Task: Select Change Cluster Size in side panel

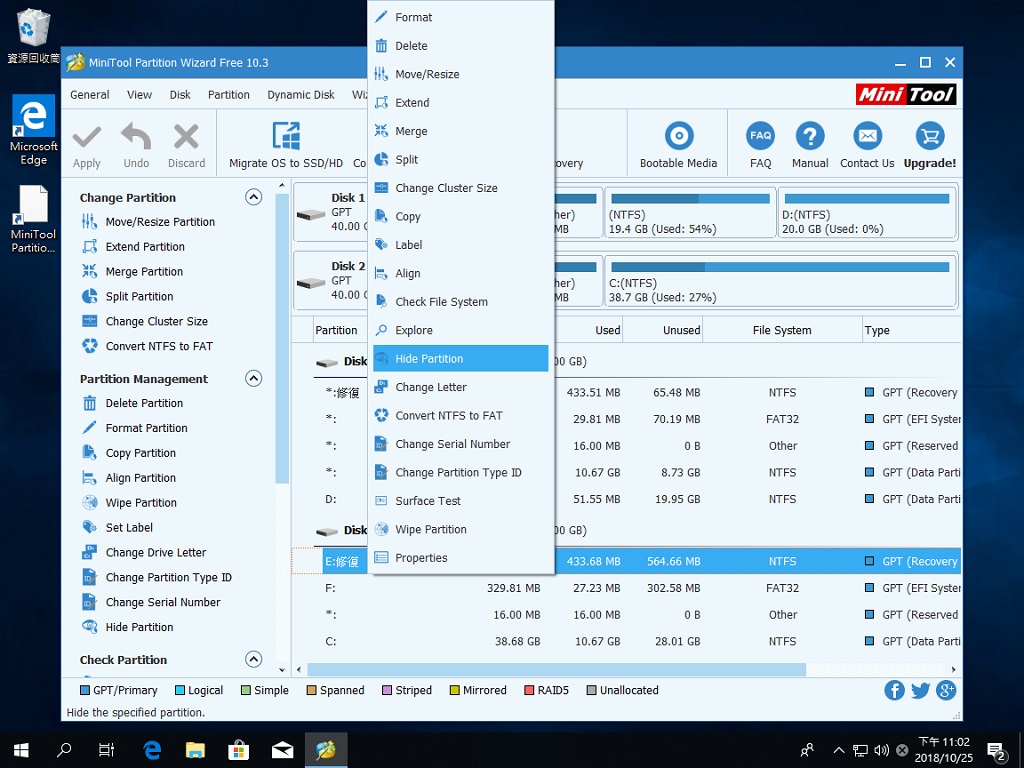Action: [144, 321]
